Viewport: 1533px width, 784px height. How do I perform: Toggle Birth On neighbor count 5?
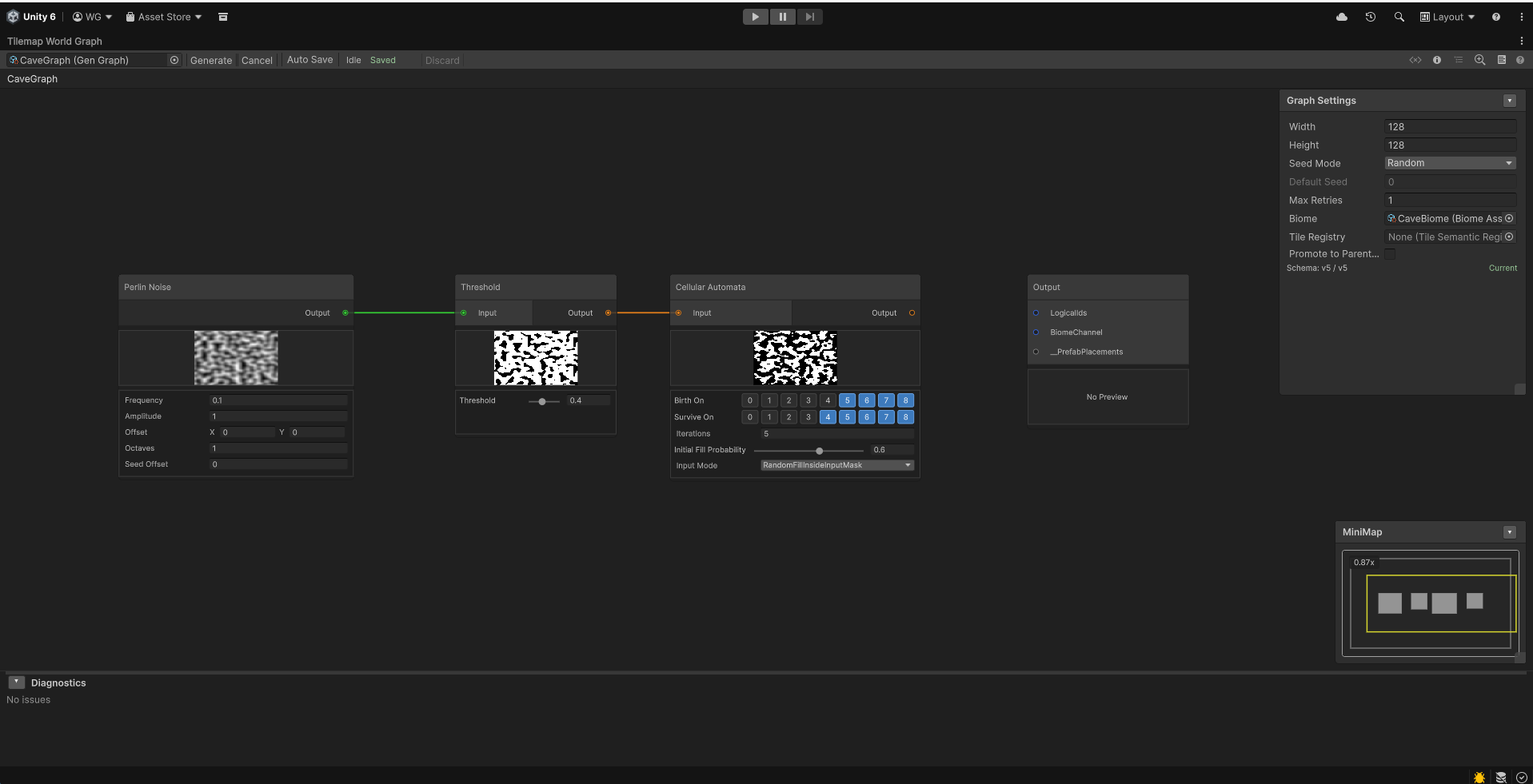point(847,400)
